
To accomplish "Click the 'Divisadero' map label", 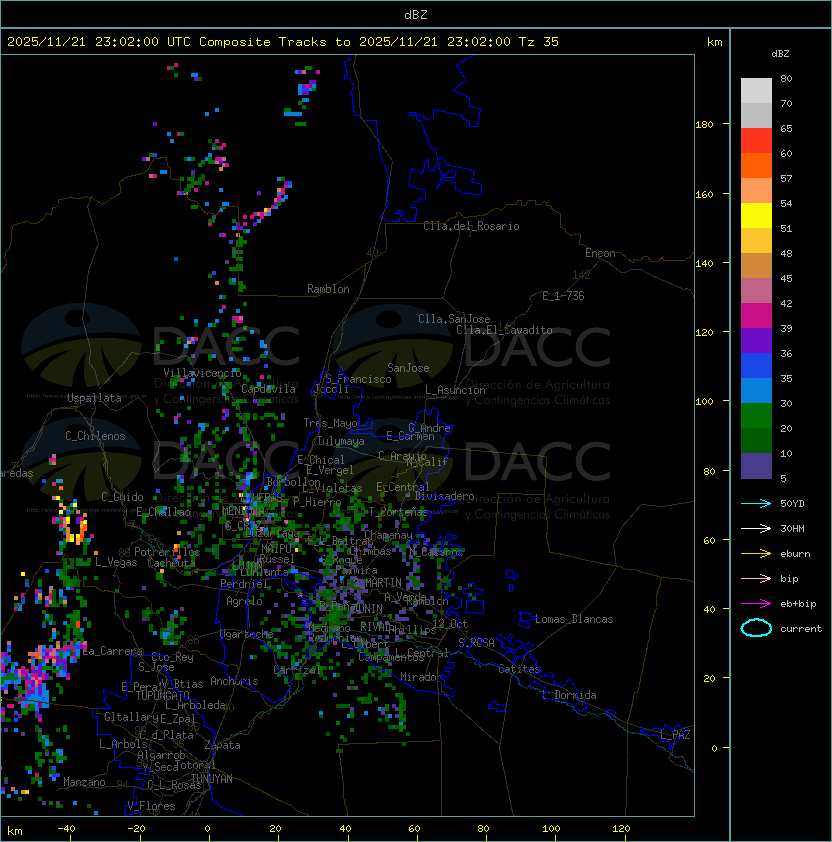I will click(444, 496).
